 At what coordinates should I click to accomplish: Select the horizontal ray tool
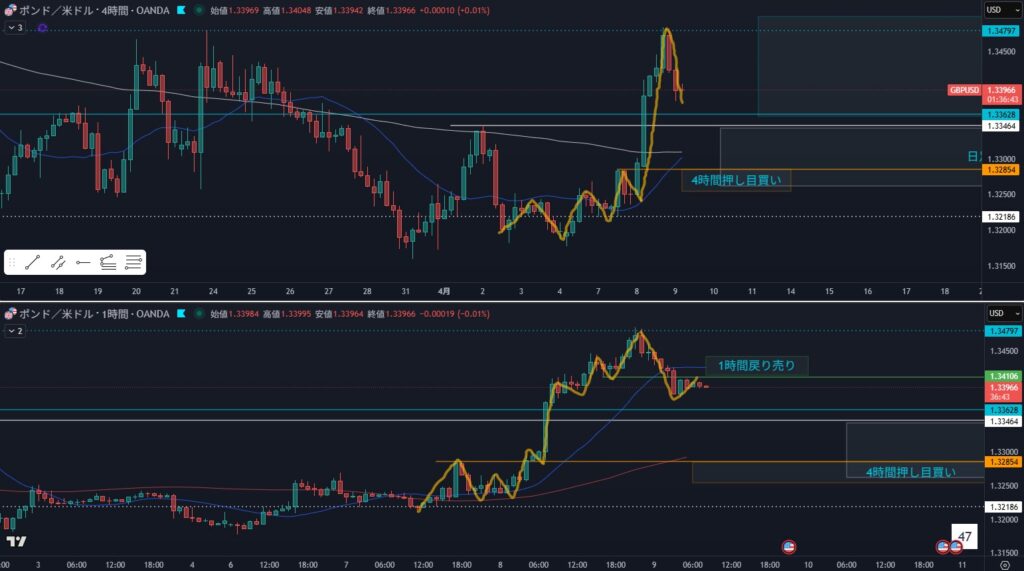point(83,262)
